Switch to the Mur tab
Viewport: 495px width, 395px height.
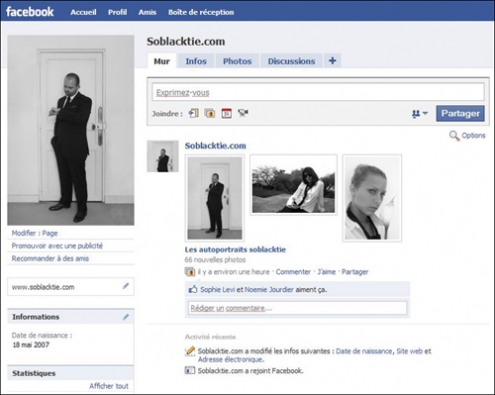(x=162, y=61)
